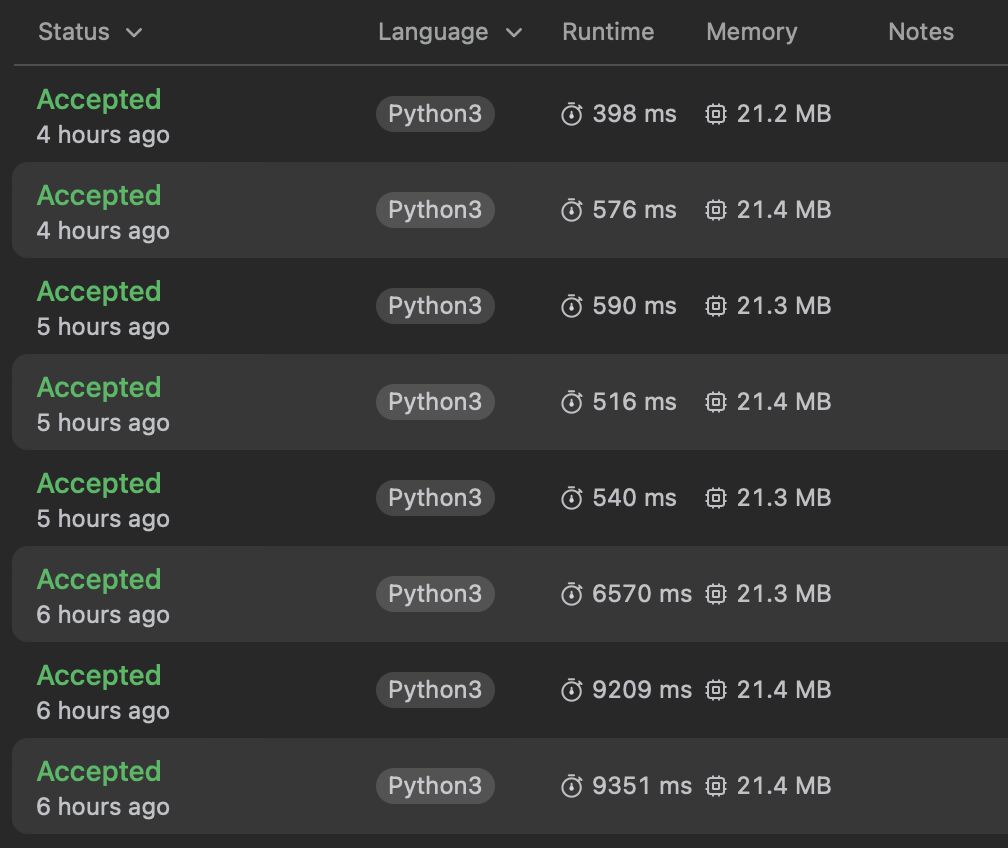Click the Runtime column header
Screen dimensions: 1008x848
(608, 32)
